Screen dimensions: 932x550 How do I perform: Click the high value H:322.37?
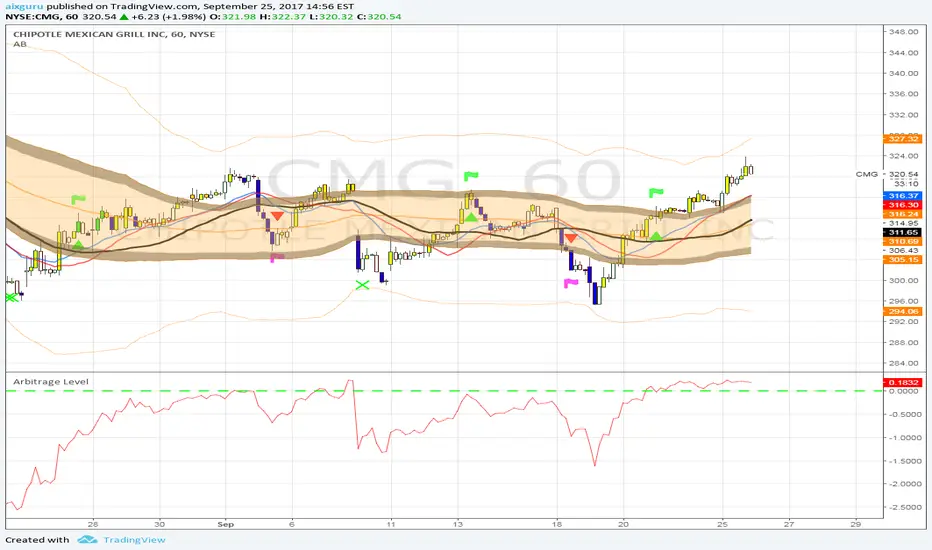(282, 17)
